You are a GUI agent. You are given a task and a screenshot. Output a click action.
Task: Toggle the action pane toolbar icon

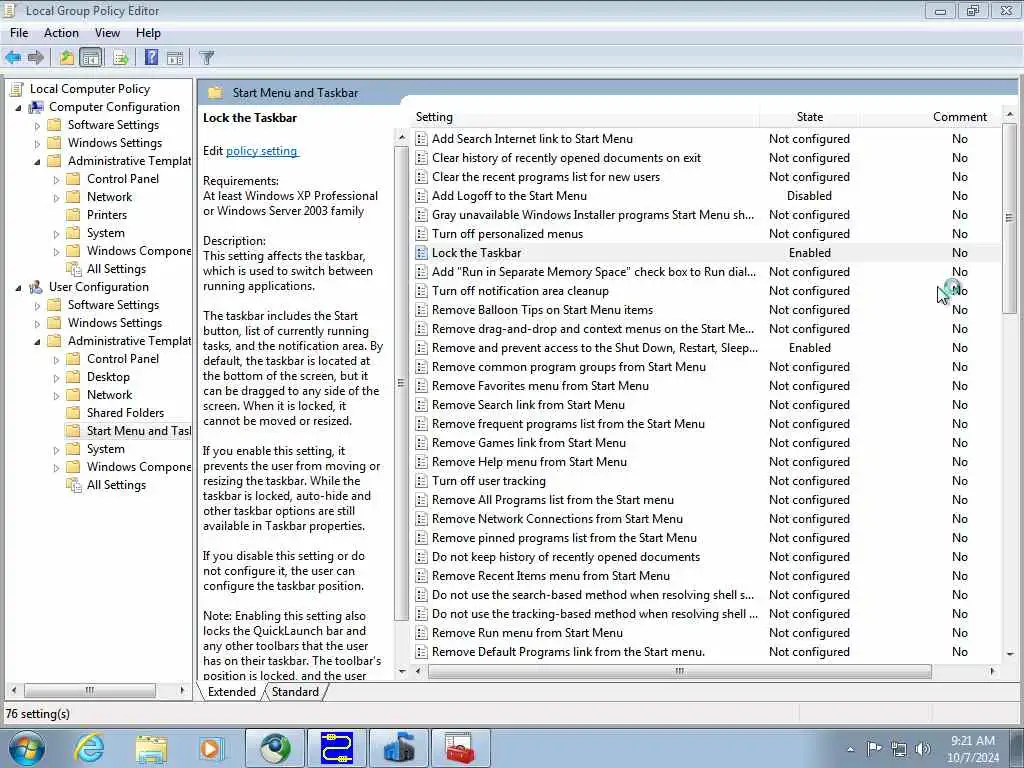coord(174,57)
